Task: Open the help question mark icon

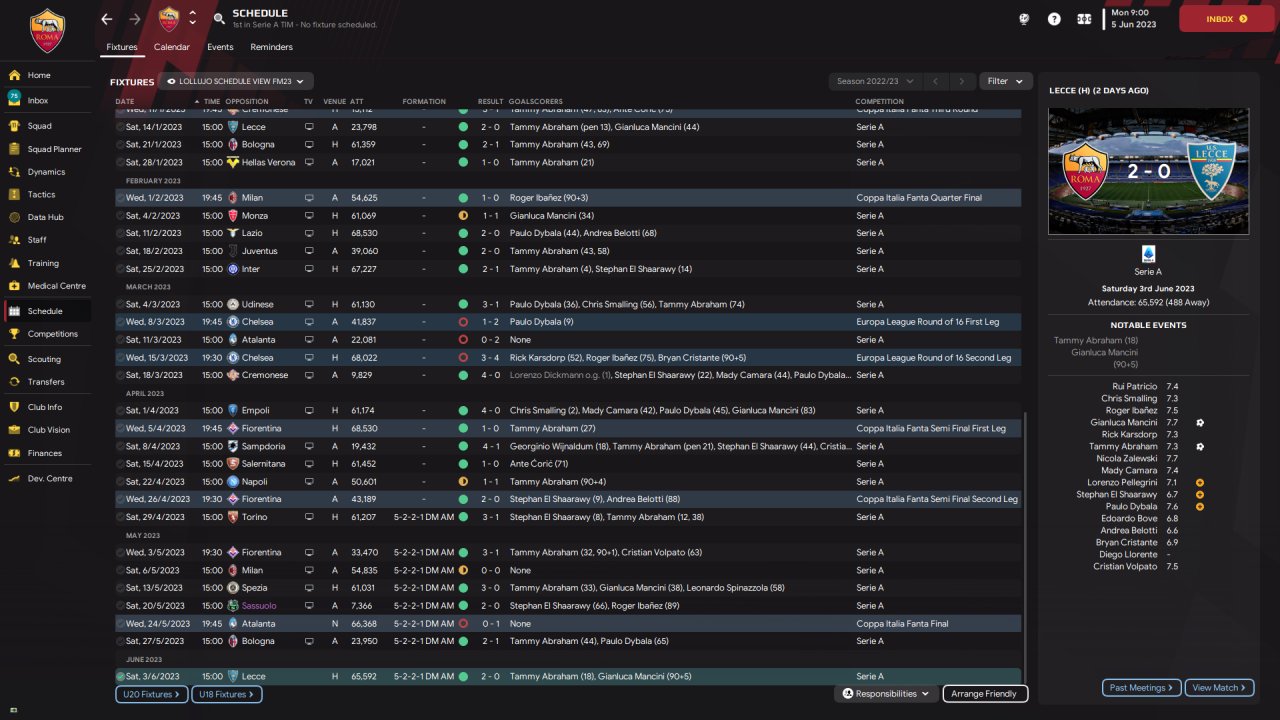Action: click(1054, 19)
